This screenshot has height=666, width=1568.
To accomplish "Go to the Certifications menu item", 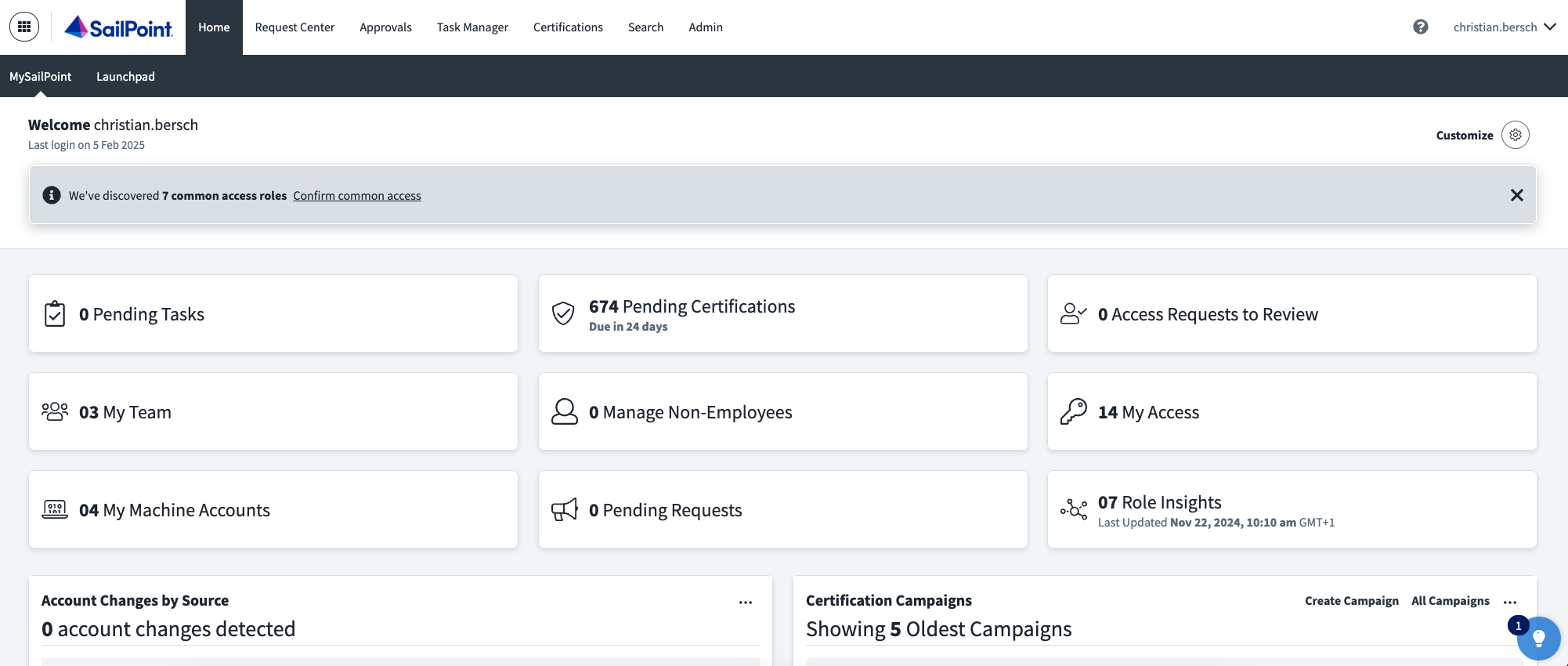I will pyautogui.click(x=568, y=27).
